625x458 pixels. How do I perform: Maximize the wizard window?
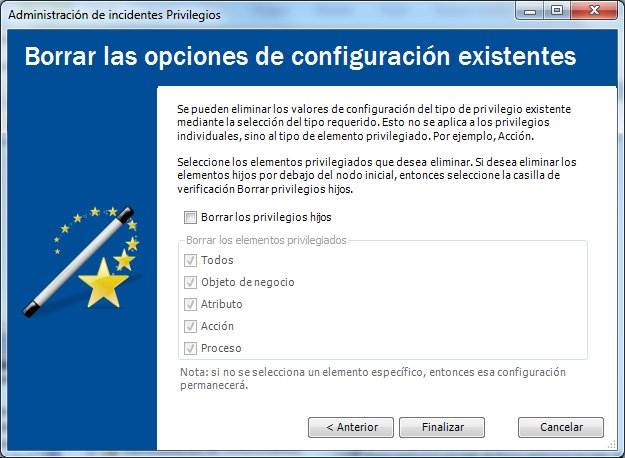pyautogui.click(x=557, y=11)
